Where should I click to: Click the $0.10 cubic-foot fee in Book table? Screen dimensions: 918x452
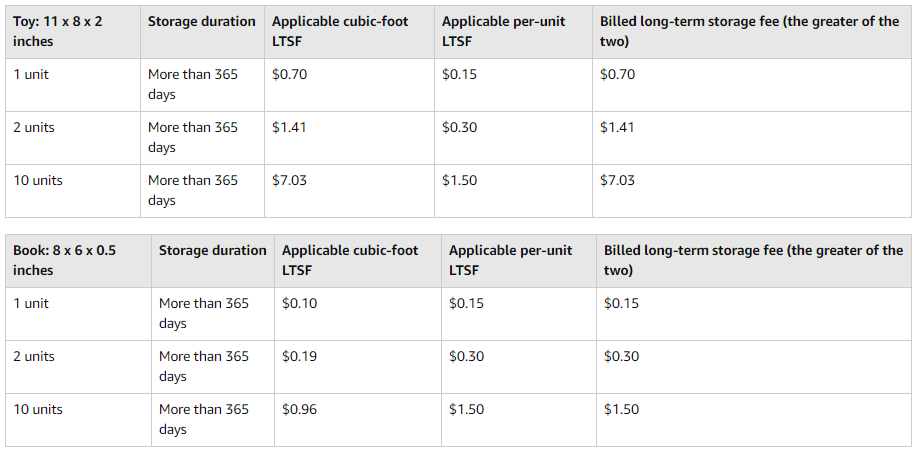[x=299, y=303]
